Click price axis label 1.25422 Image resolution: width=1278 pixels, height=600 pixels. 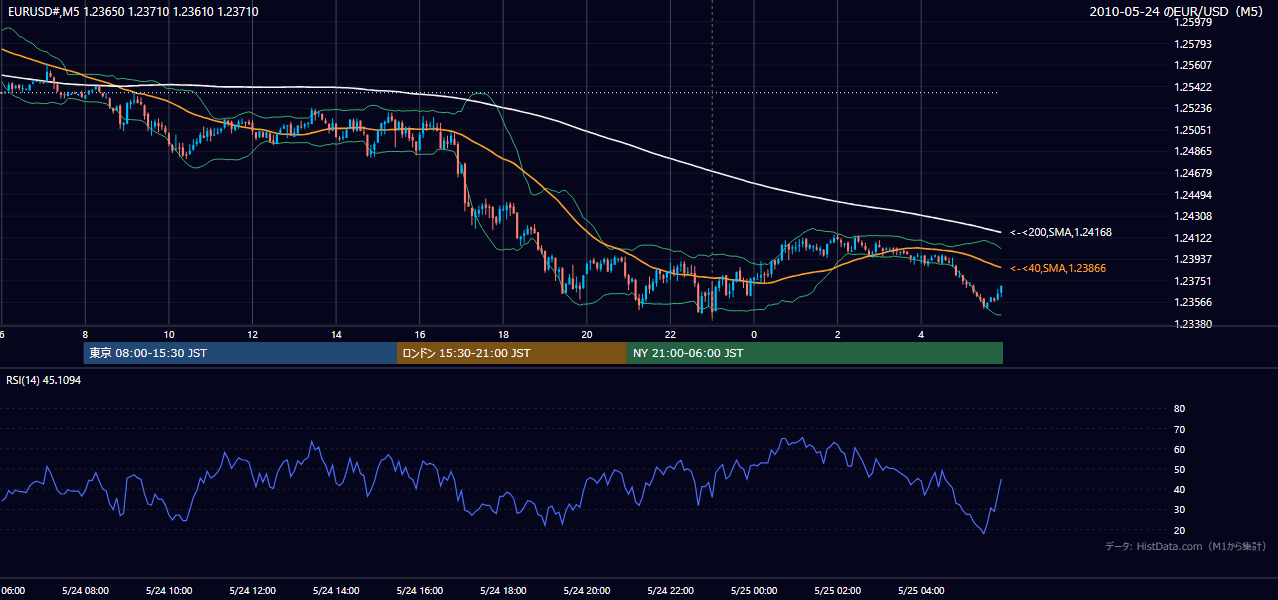pyautogui.click(x=1193, y=87)
